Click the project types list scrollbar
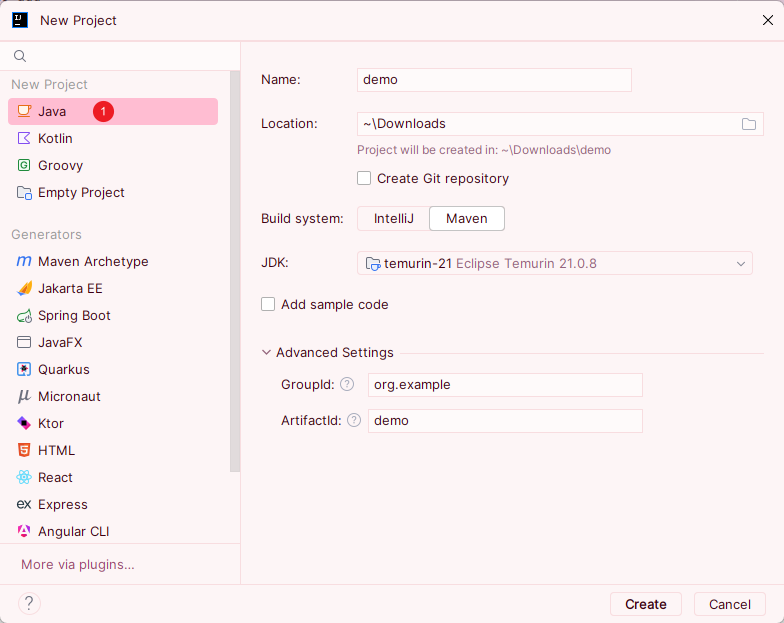784x623 pixels. [235, 270]
